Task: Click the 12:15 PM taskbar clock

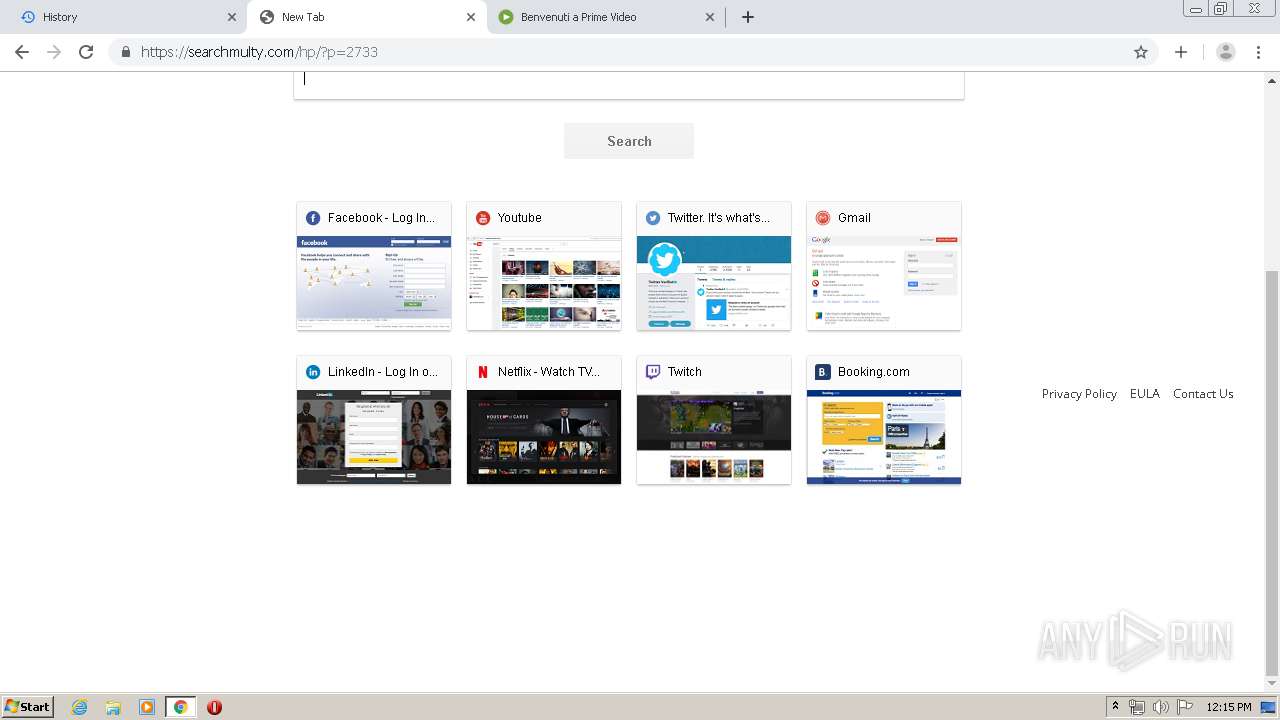Action: click(x=1229, y=707)
